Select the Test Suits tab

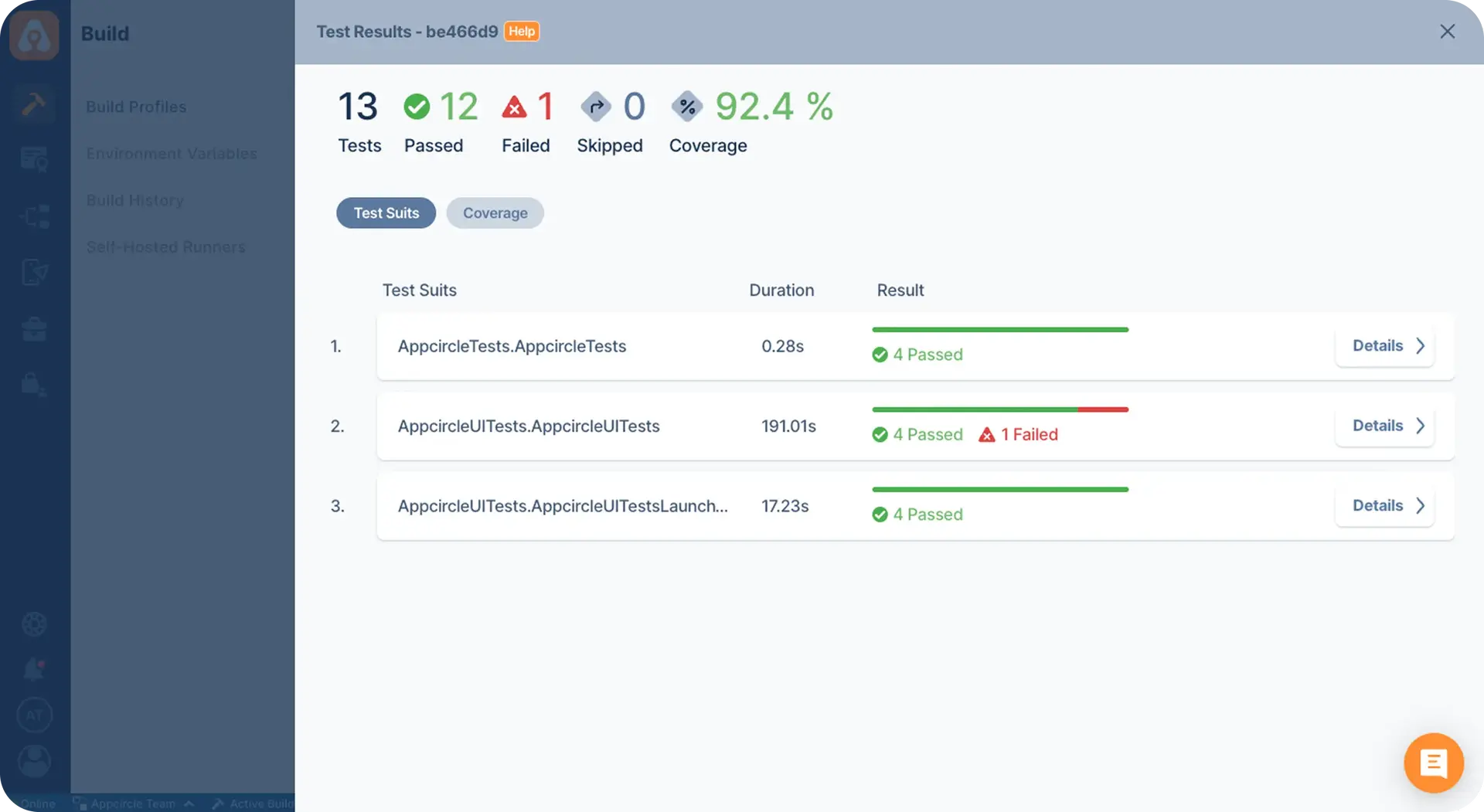point(386,212)
